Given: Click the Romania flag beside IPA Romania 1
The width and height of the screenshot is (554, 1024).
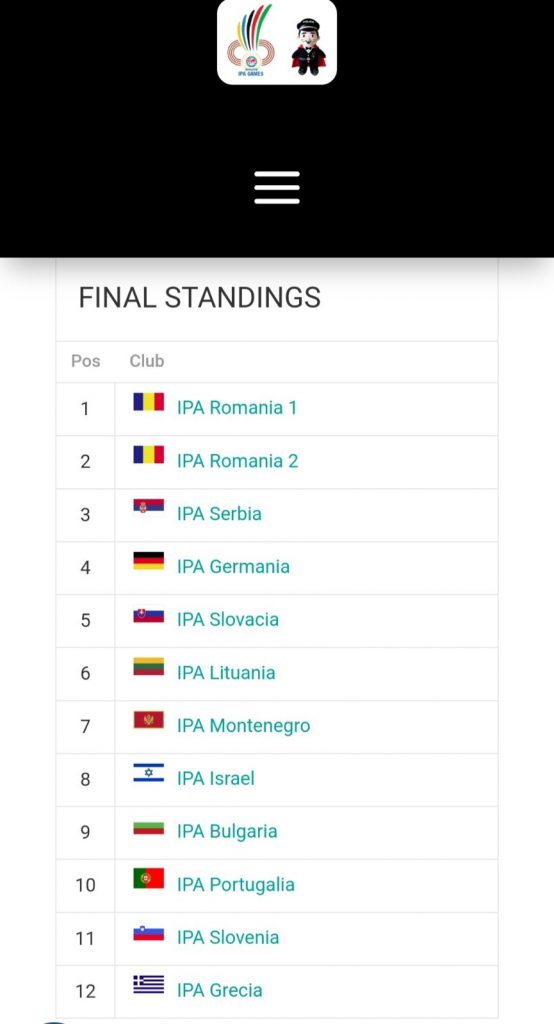Looking at the screenshot, I should [149, 402].
